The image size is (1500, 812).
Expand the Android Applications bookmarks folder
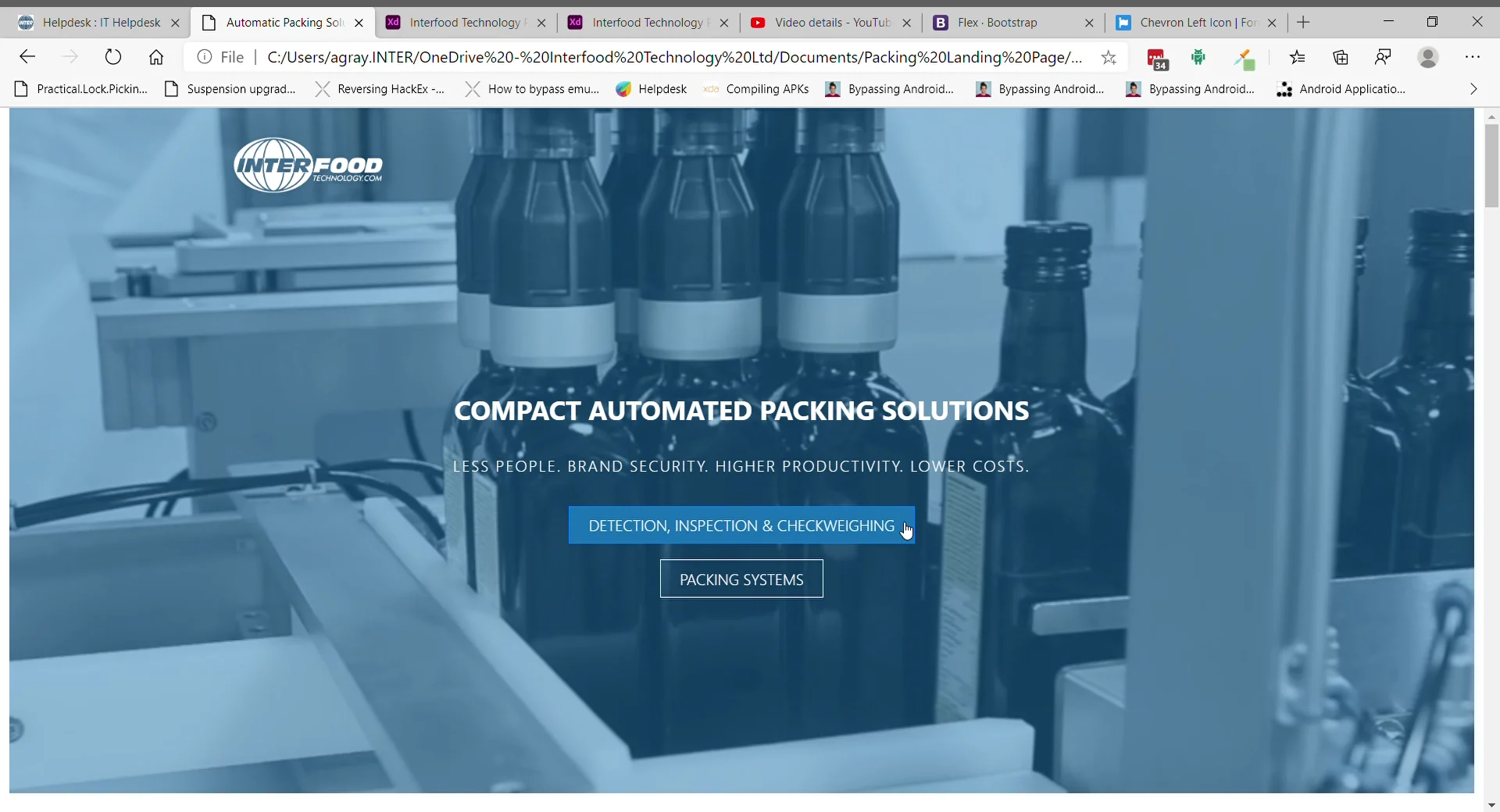pyautogui.click(x=1351, y=89)
